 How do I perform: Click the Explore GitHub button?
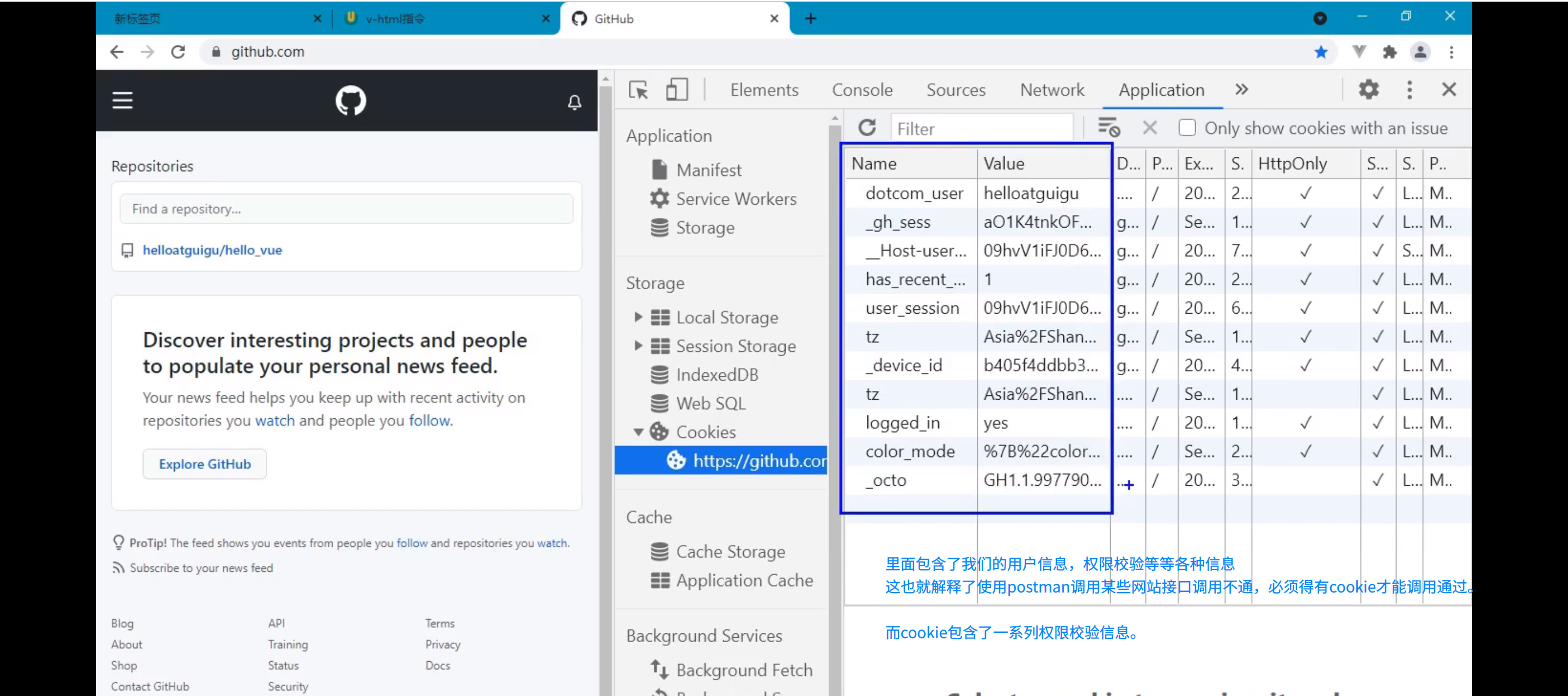click(205, 464)
